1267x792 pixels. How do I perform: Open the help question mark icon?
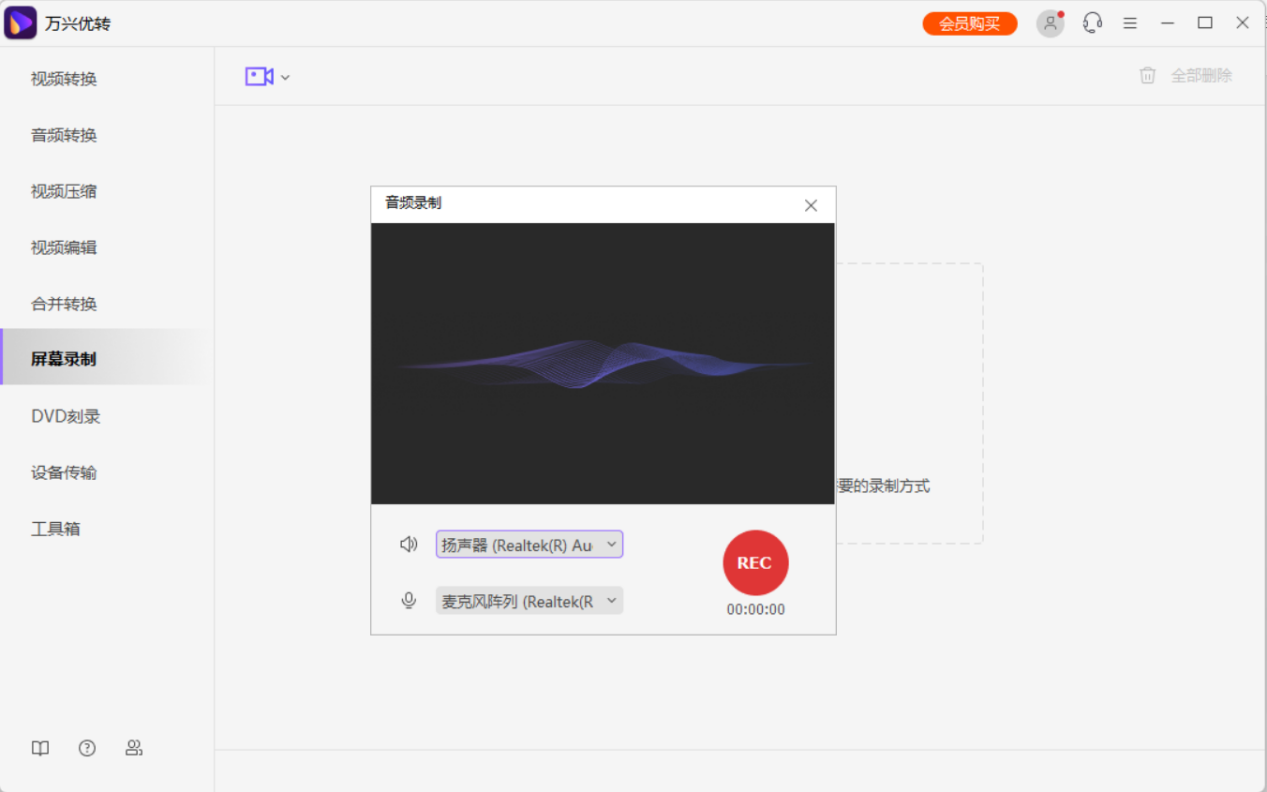coord(87,747)
